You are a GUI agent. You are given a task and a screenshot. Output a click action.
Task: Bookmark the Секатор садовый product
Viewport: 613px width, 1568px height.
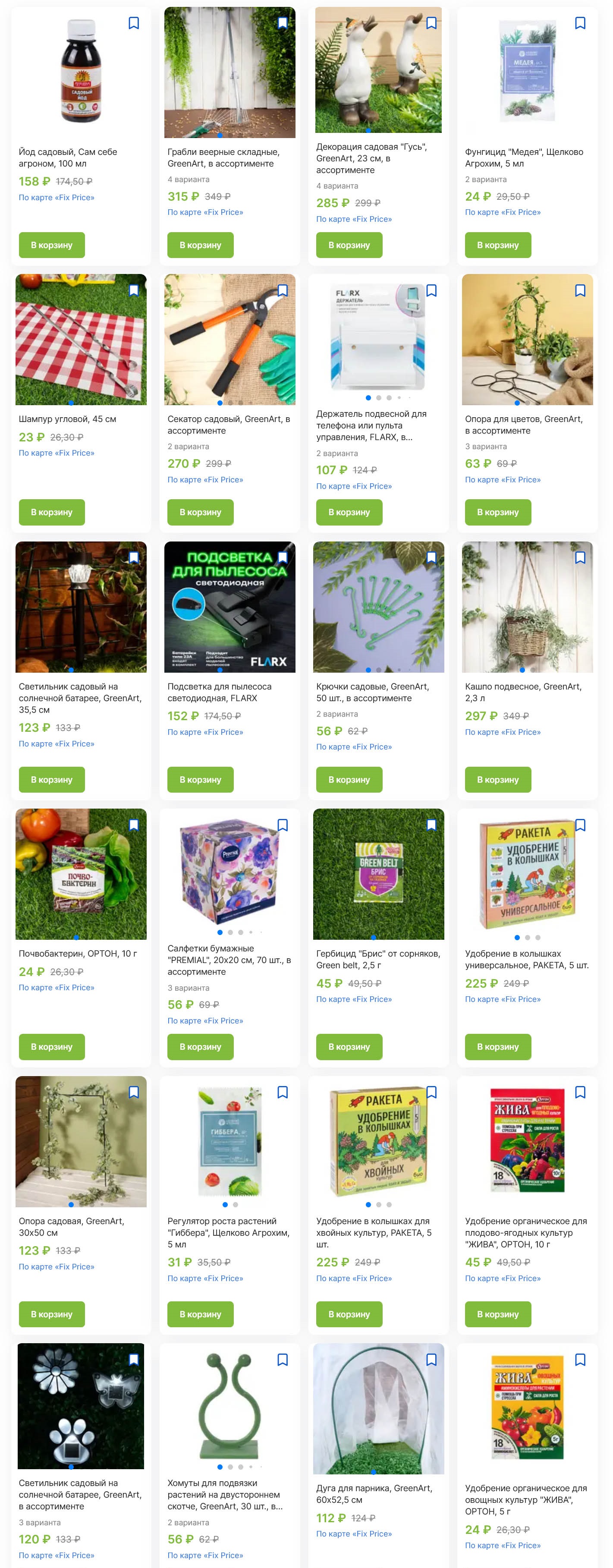(283, 290)
